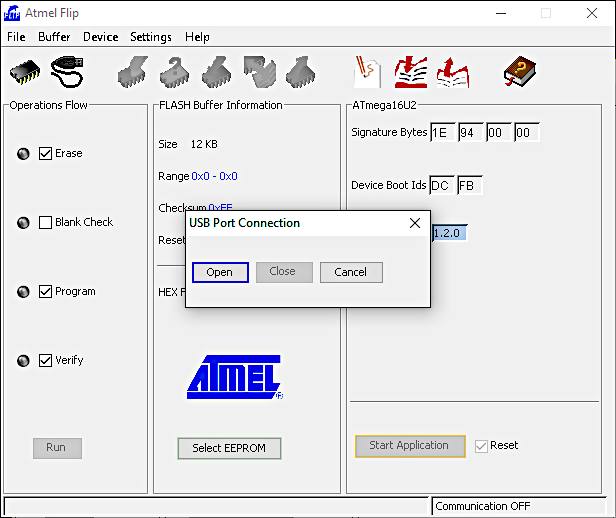
Task: Click Open in the USB Port Connection dialog
Action: coord(220,272)
